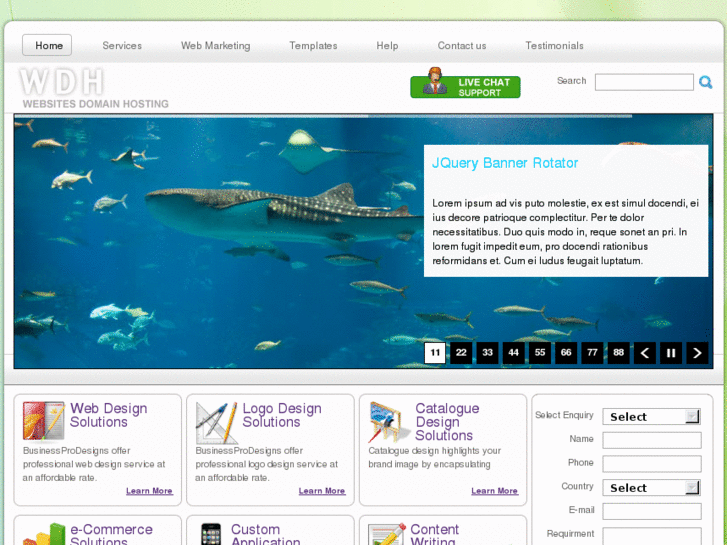Open the Help menu item
Viewport: 727px width, 545px height.
(387, 45)
